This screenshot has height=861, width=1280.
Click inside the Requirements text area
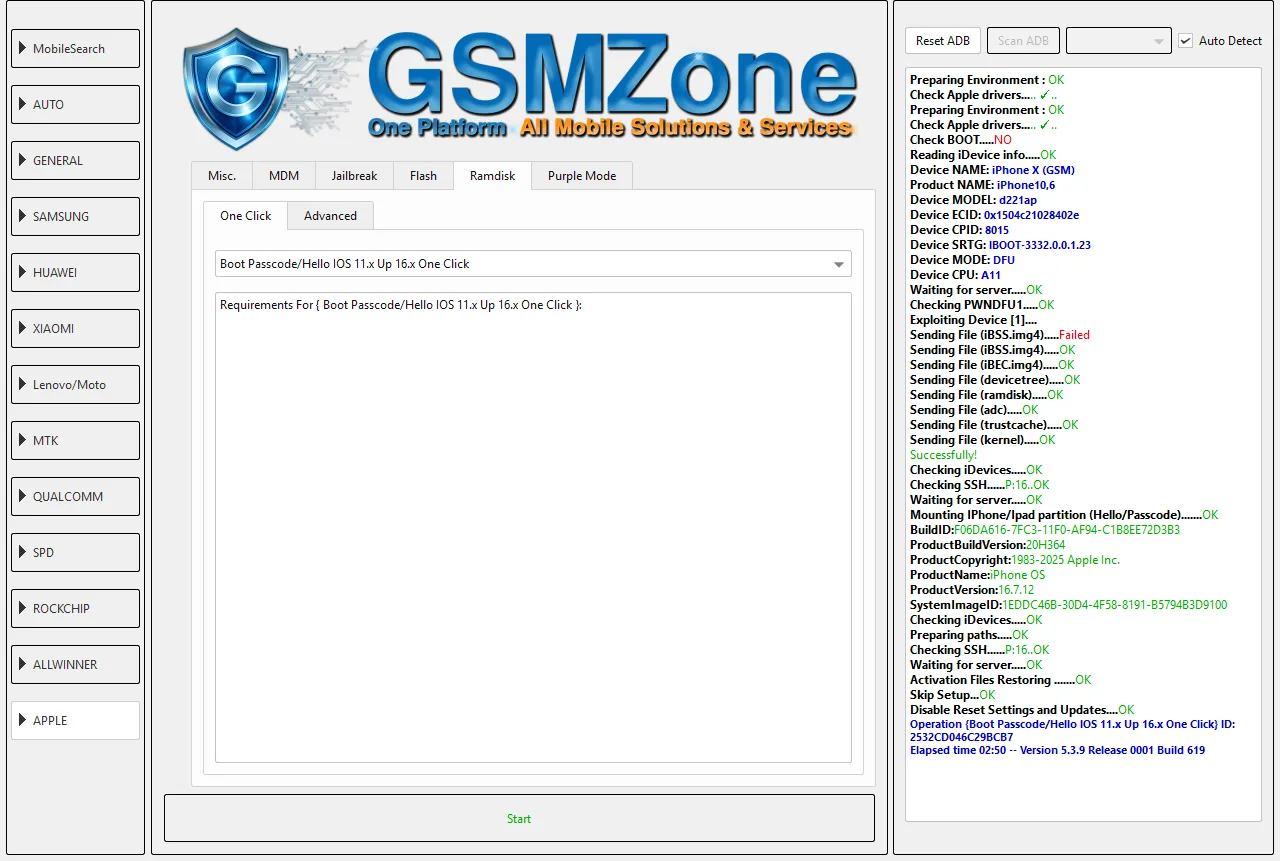tap(533, 530)
